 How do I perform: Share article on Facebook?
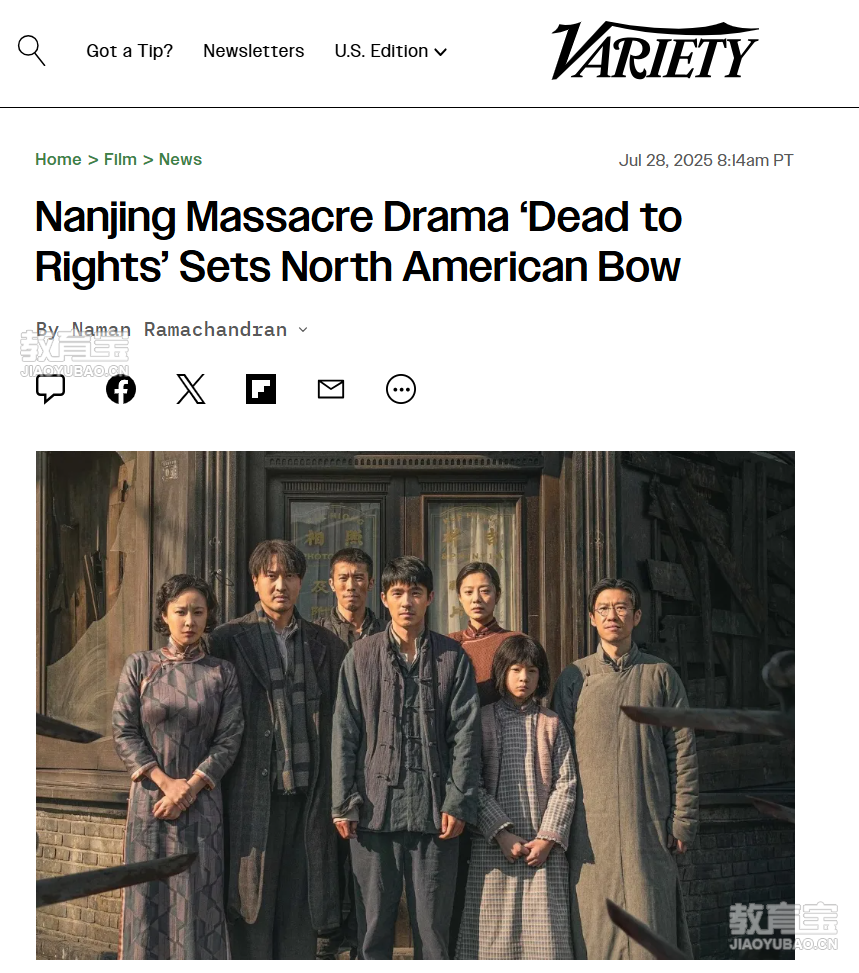click(120, 389)
